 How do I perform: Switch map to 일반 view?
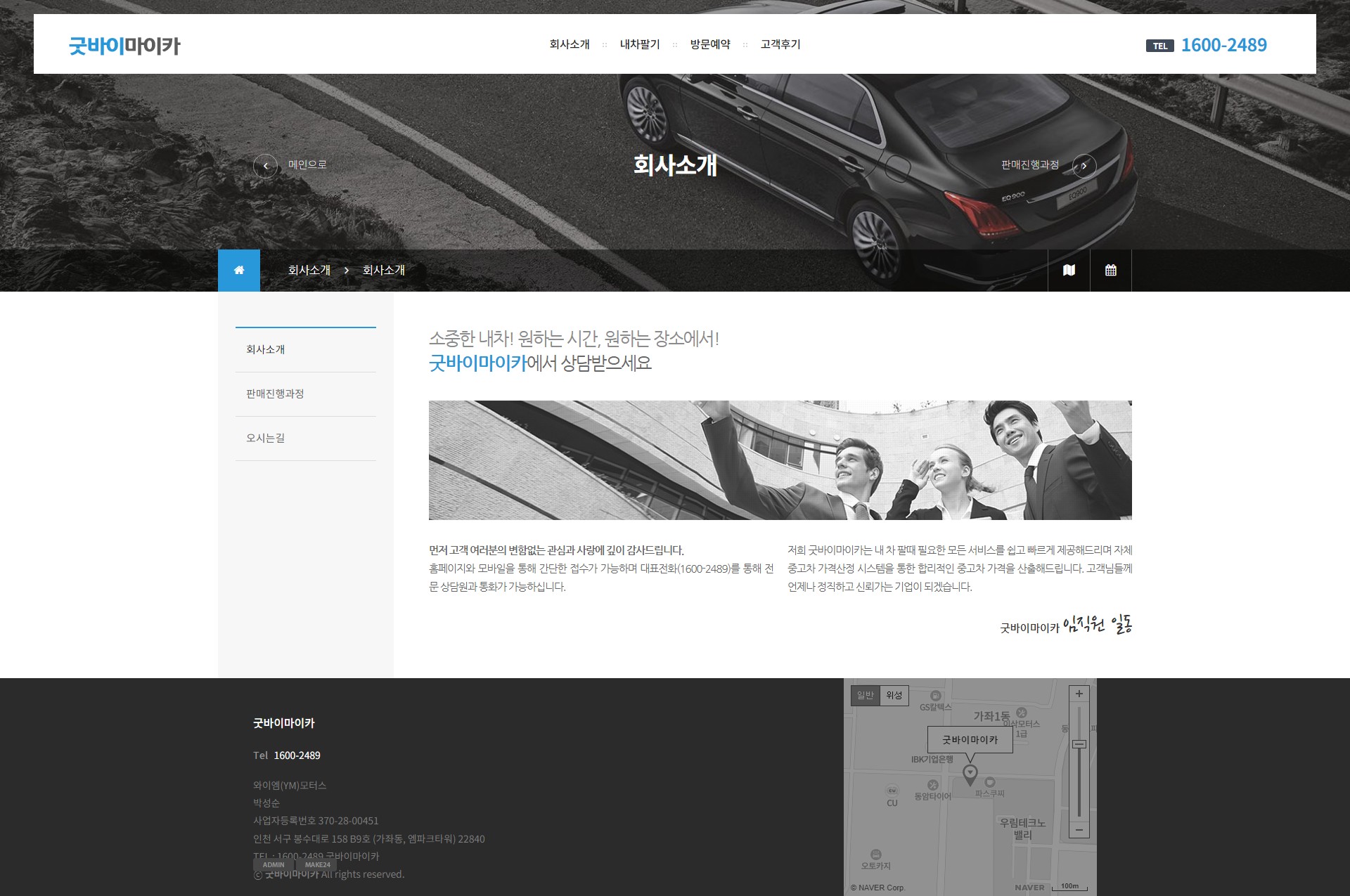(865, 695)
